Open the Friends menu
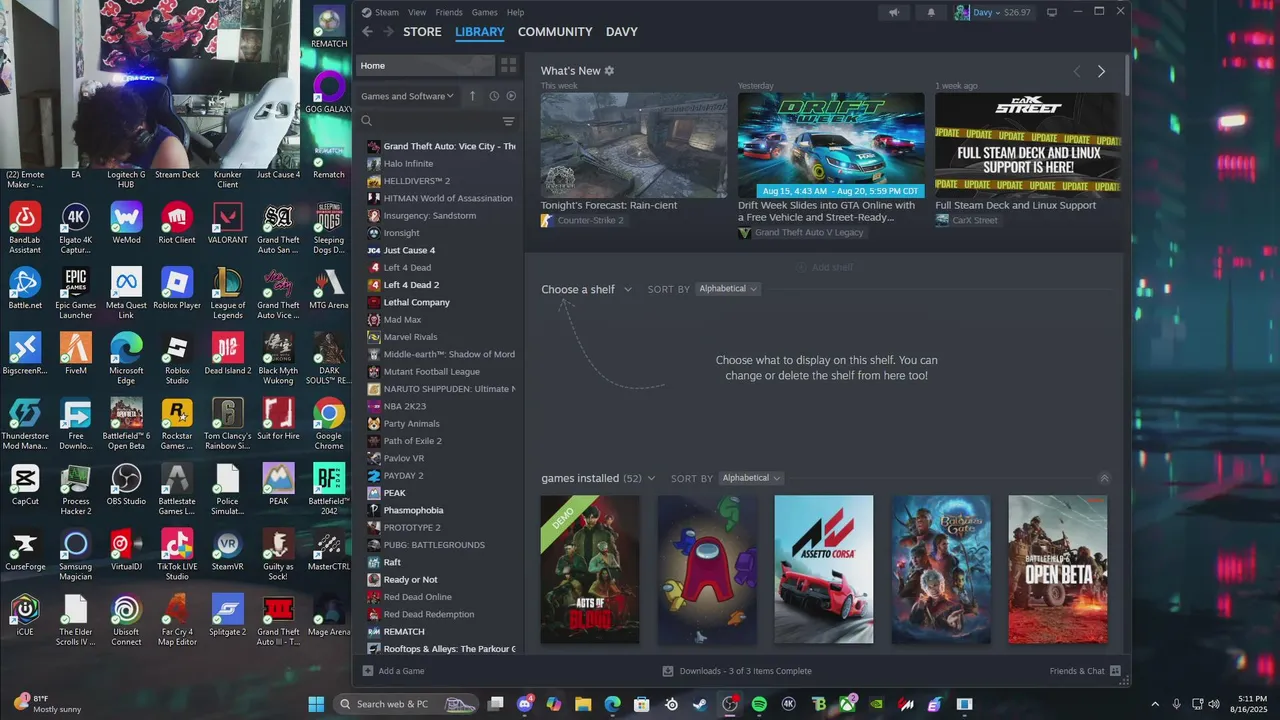Screen dimensions: 1280x720 [x=449, y=12]
